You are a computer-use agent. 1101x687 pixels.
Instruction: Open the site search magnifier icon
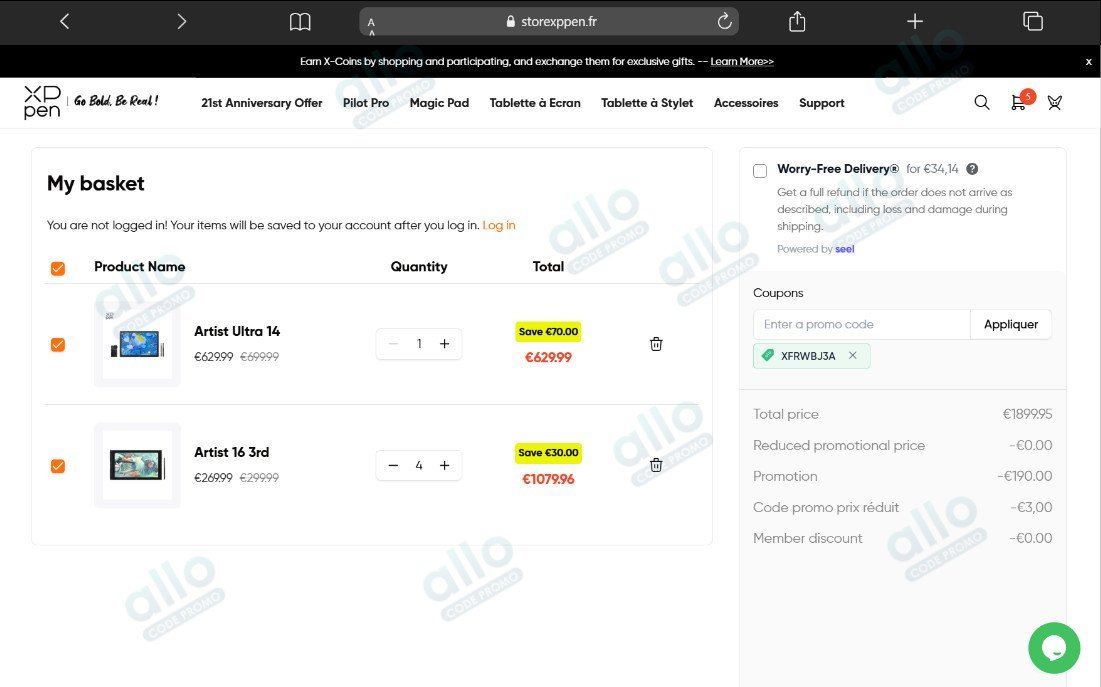pos(982,103)
